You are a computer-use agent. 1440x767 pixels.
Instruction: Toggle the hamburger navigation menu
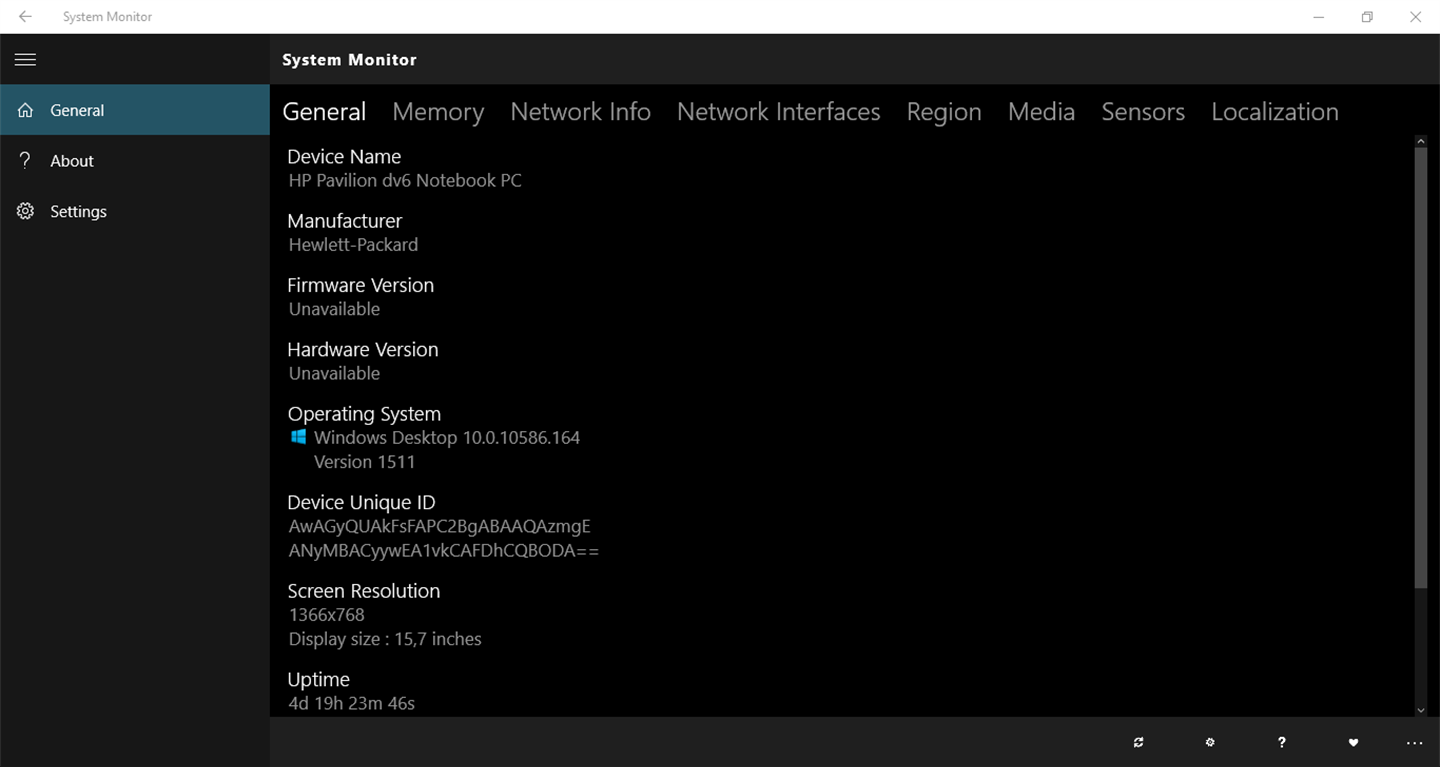click(x=26, y=60)
